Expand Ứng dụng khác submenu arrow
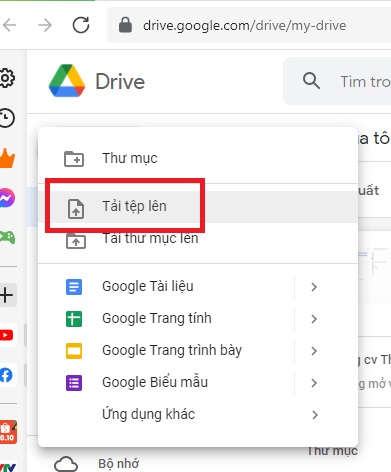 point(314,415)
